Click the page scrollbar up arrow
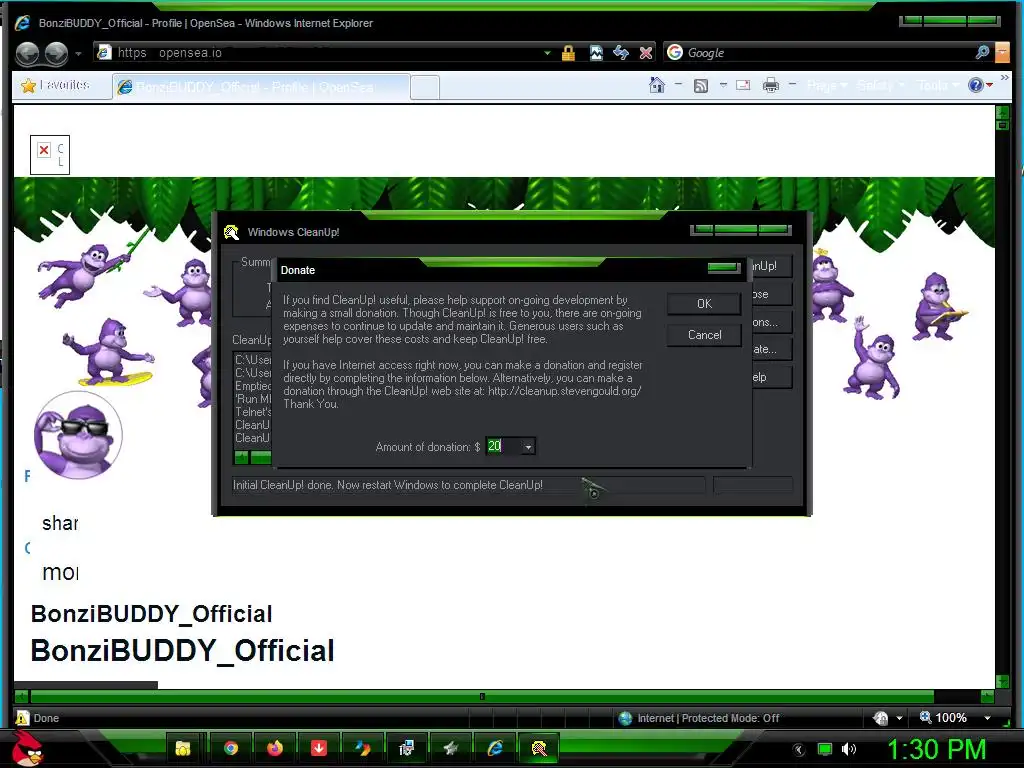The image size is (1024, 768). click(1002, 112)
